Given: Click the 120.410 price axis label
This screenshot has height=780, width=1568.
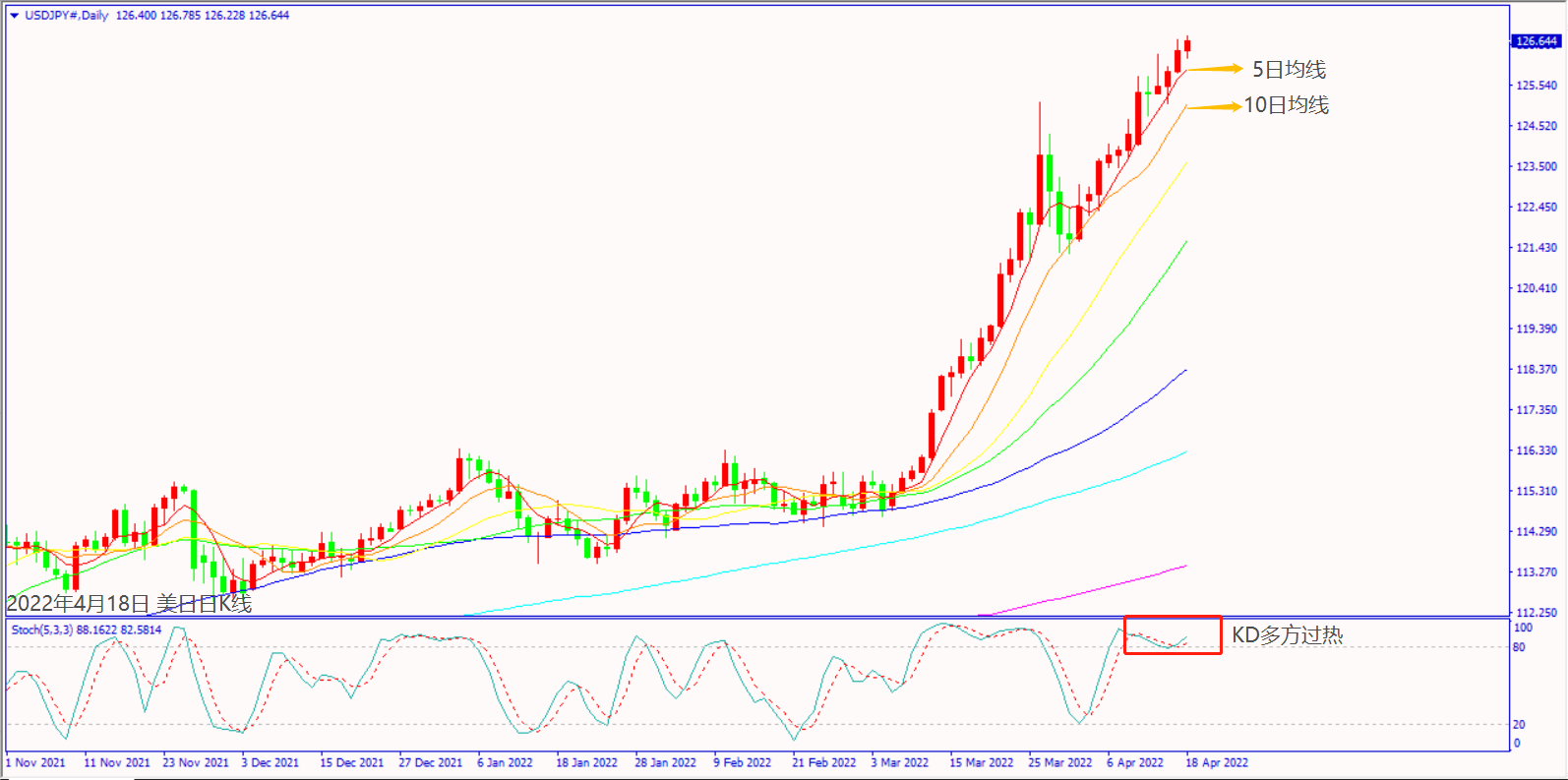Looking at the screenshot, I should 1537,288.
